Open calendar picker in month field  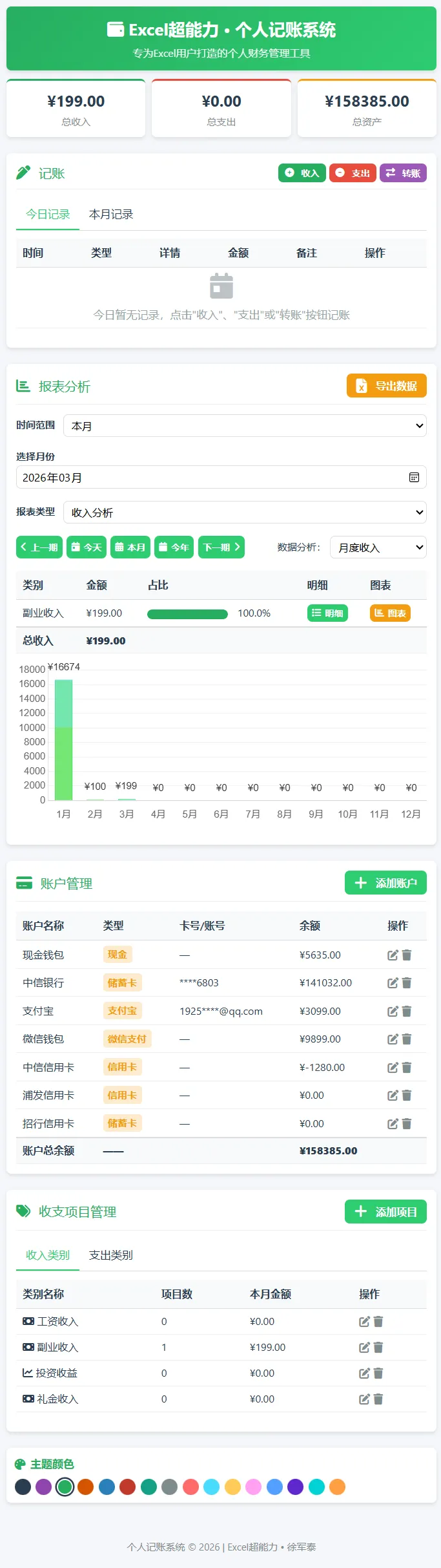coord(414,478)
